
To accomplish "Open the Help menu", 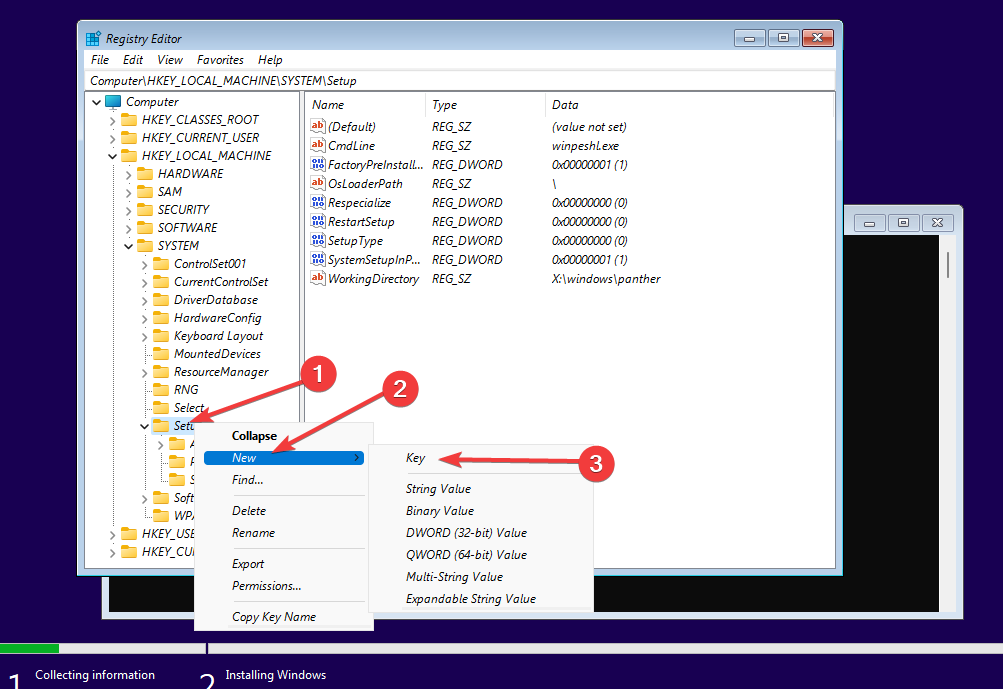I will tap(270, 59).
